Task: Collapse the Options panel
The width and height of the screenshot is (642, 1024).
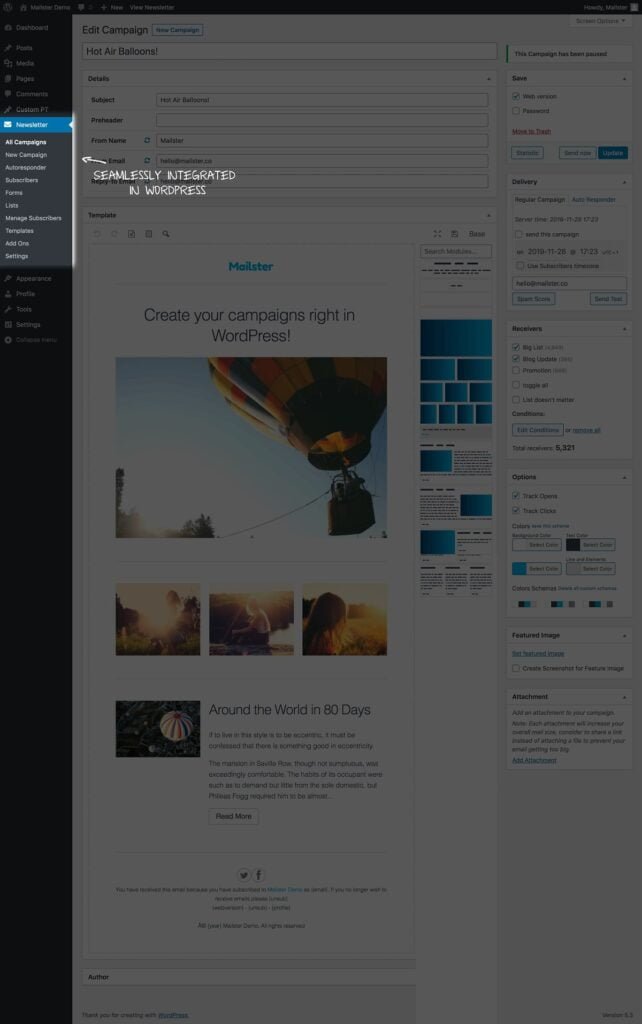Action: click(x=626, y=476)
